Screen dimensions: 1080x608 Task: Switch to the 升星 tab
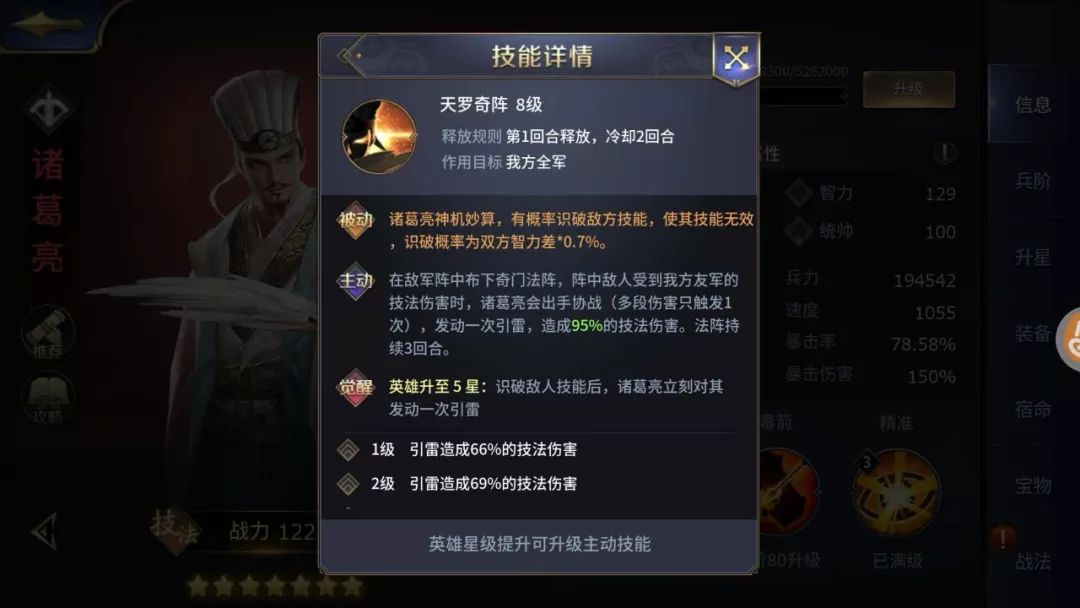click(x=1033, y=258)
